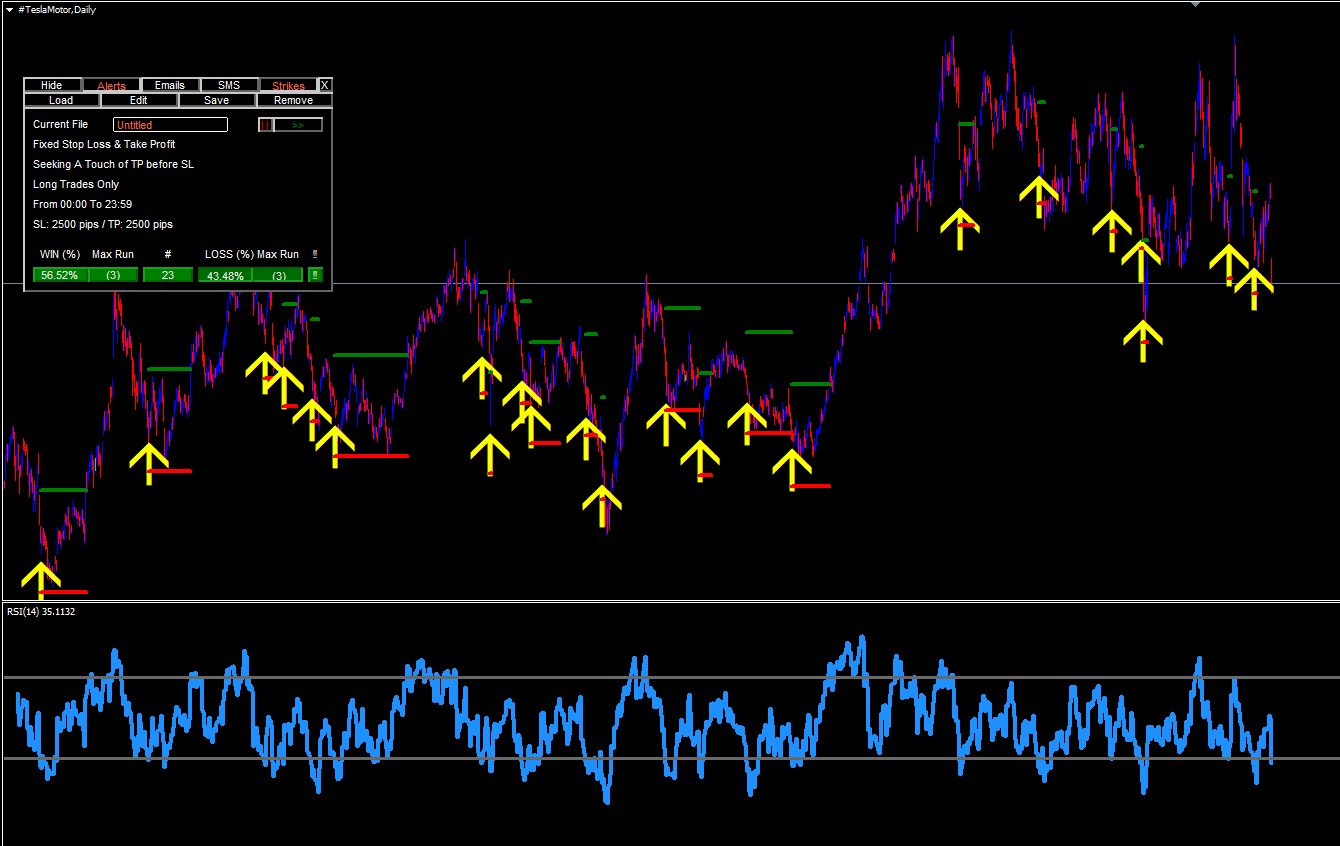
Task: Toggle the Alerts option
Action: [111, 85]
